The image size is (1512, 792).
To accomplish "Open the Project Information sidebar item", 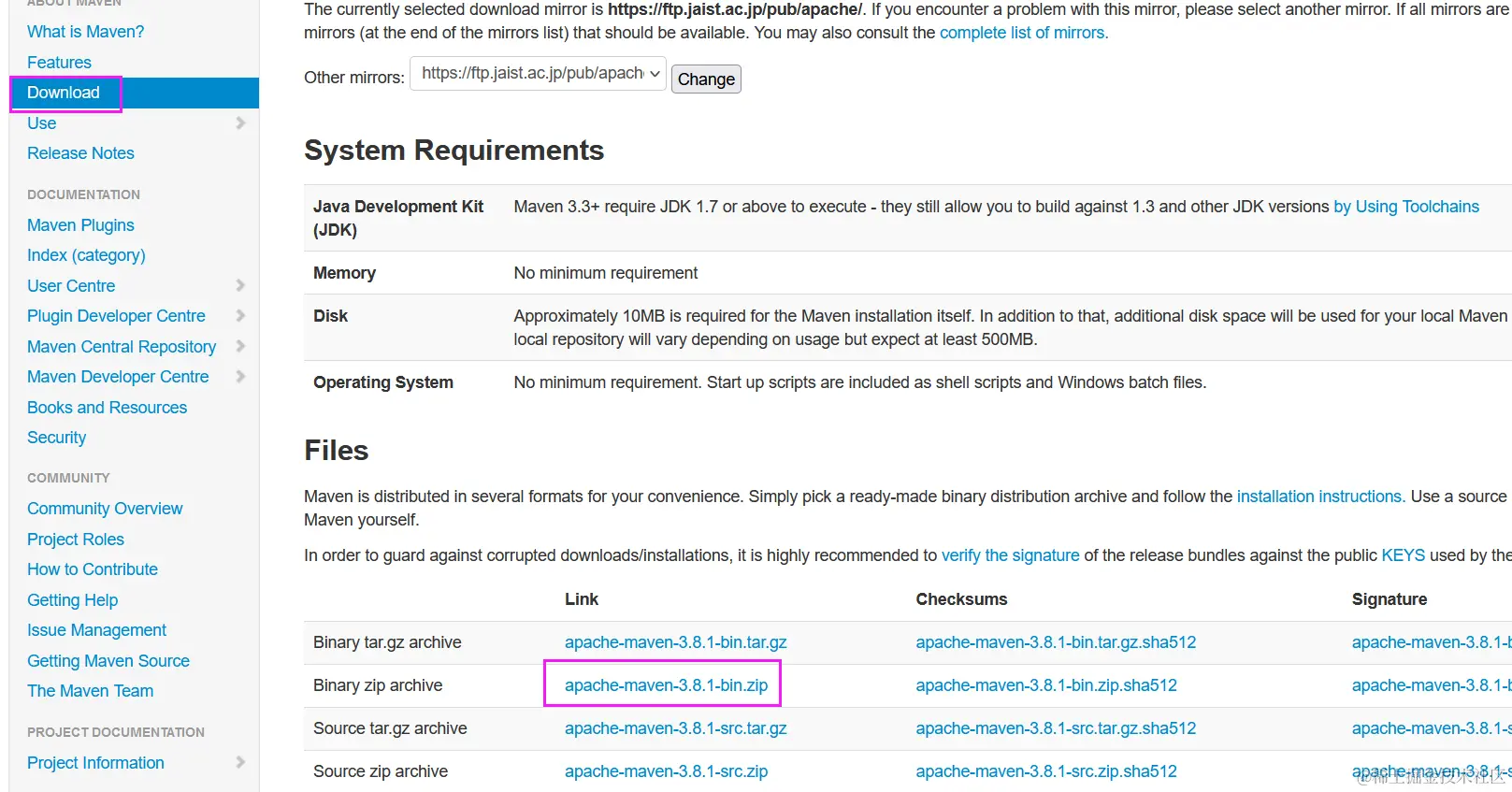I will 95,763.
